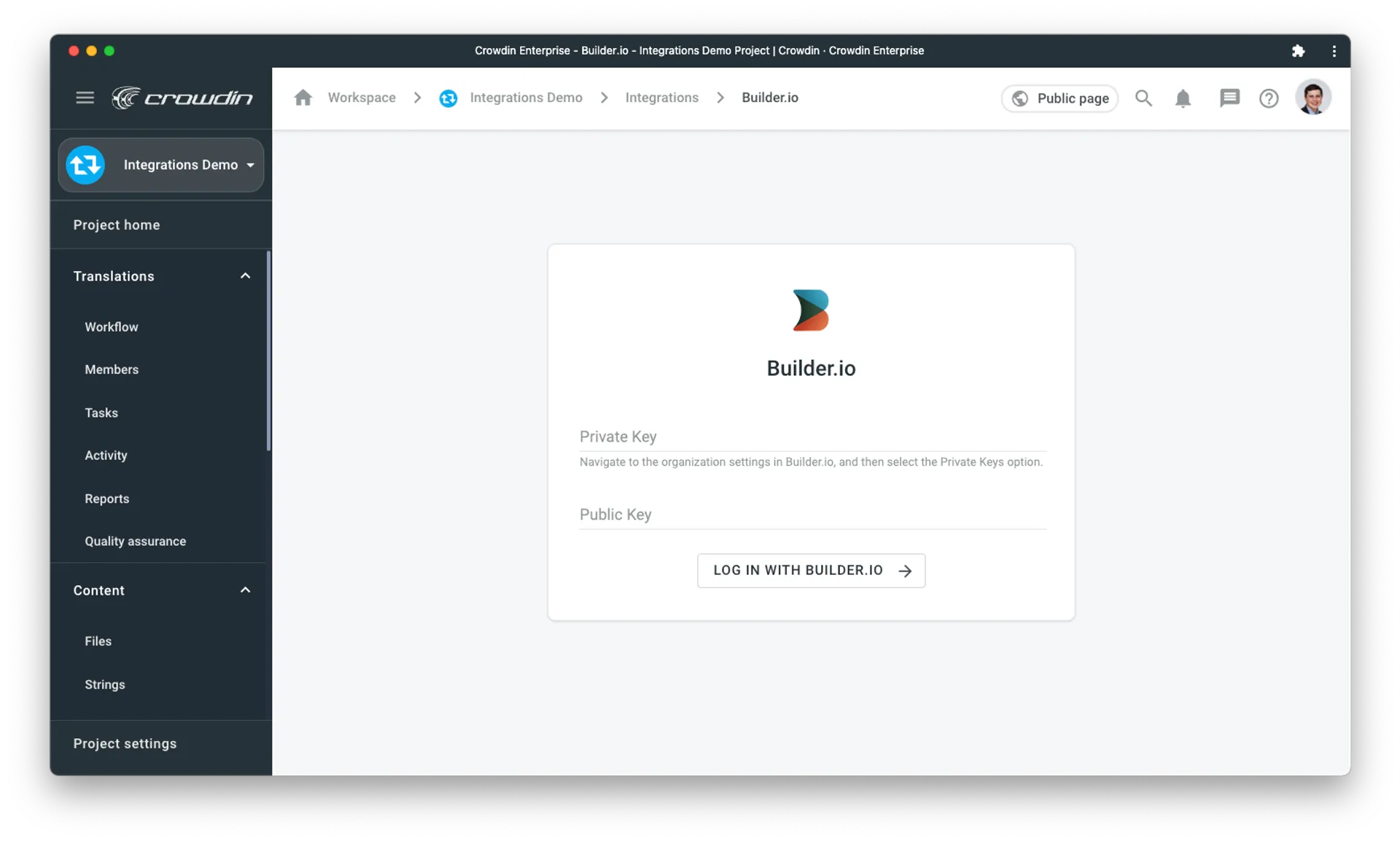Click the Integrations Demo breadcrumb project icon

coord(448,98)
